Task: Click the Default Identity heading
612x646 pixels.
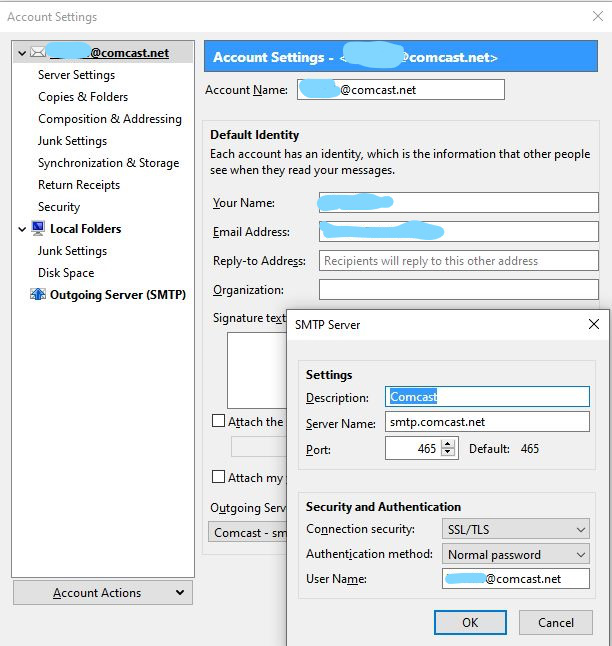Action: (x=255, y=135)
